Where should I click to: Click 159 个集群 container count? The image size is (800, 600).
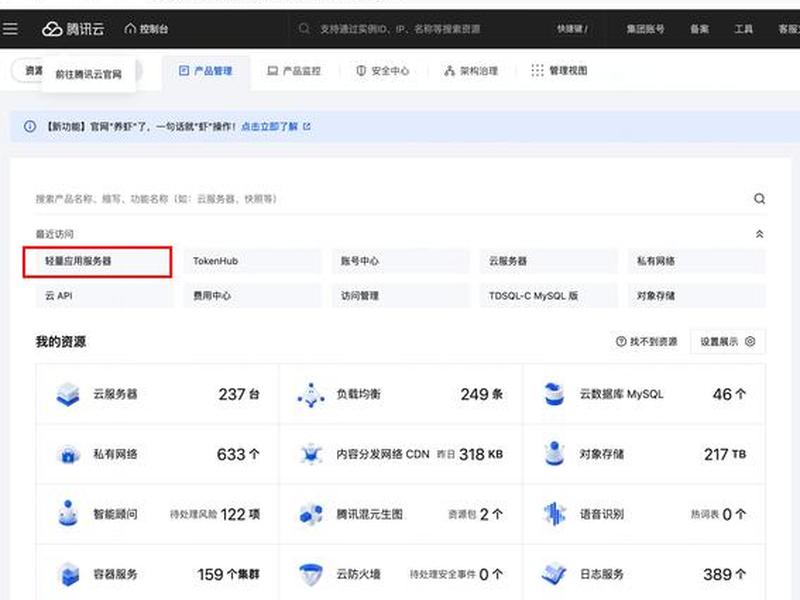point(228,574)
